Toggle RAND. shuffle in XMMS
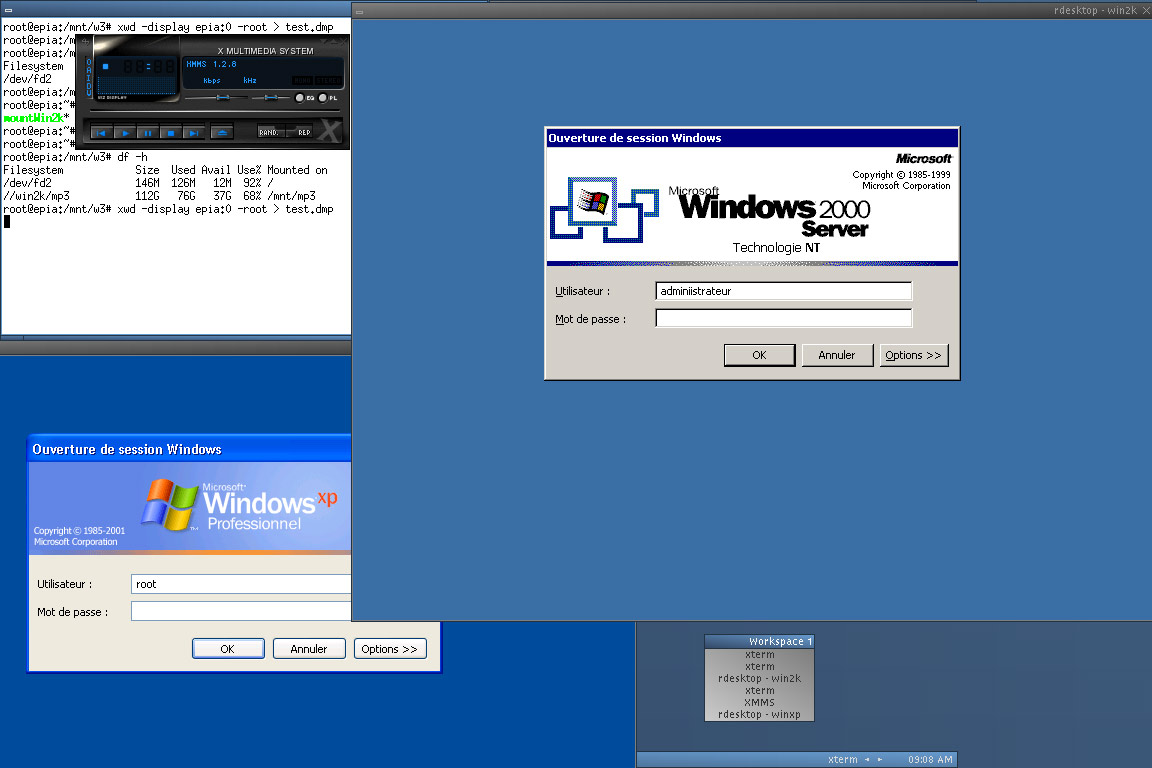This screenshot has height=768, width=1152. [271, 131]
